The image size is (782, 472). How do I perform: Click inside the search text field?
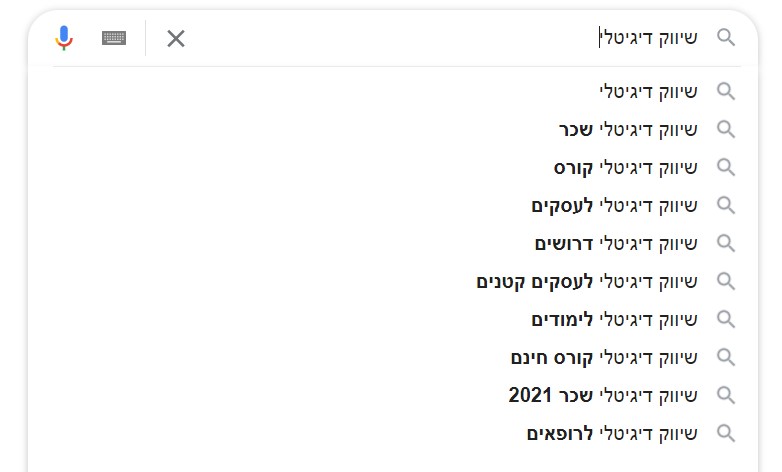click(x=400, y=38)
